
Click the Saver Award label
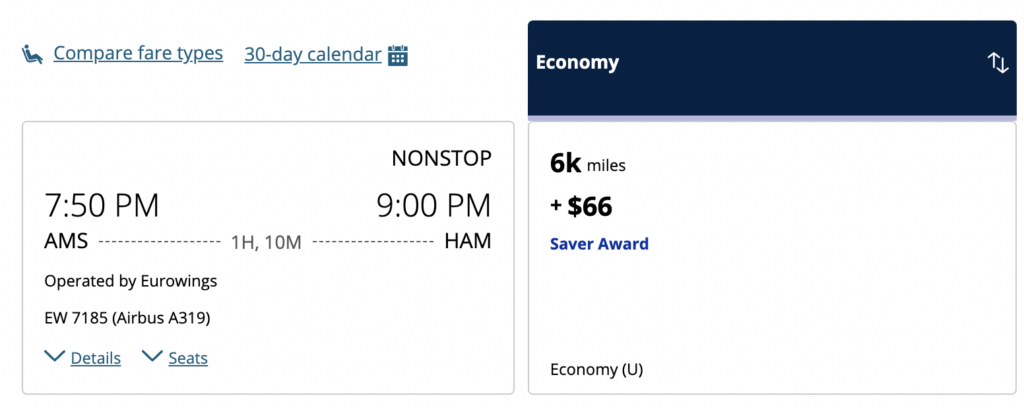pos(599,244)
